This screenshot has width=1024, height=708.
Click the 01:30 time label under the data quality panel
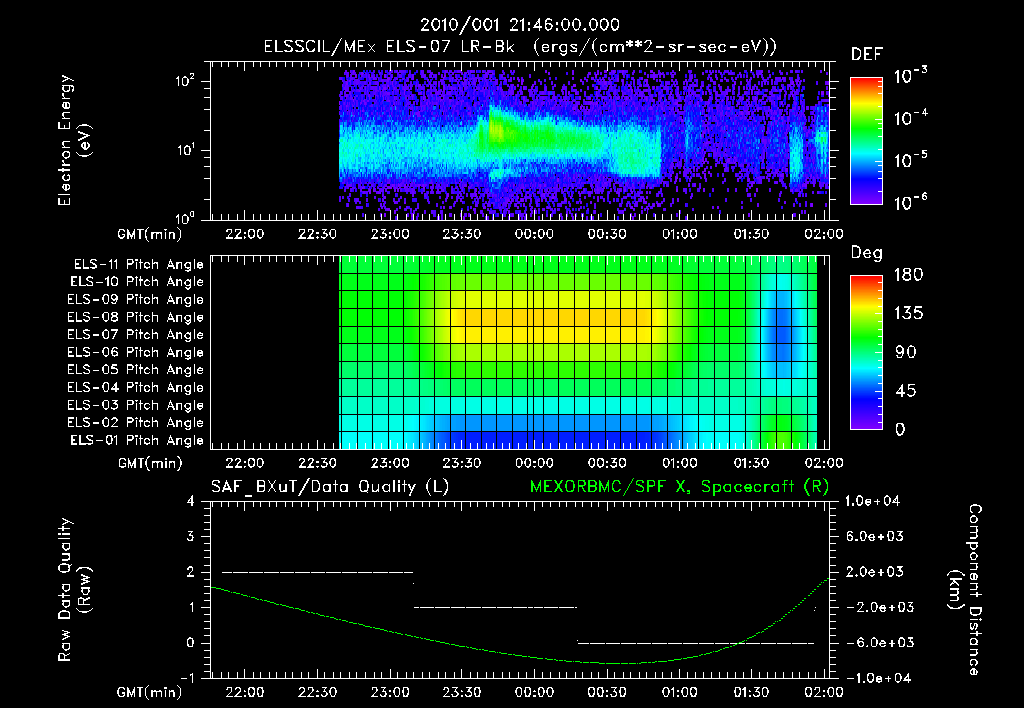click(751, 692)
